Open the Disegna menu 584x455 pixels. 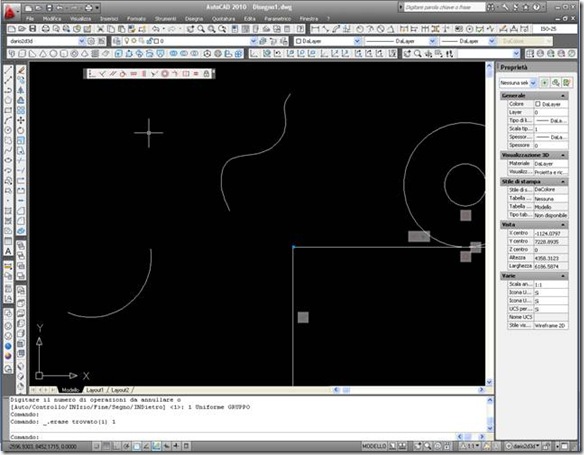194,19
